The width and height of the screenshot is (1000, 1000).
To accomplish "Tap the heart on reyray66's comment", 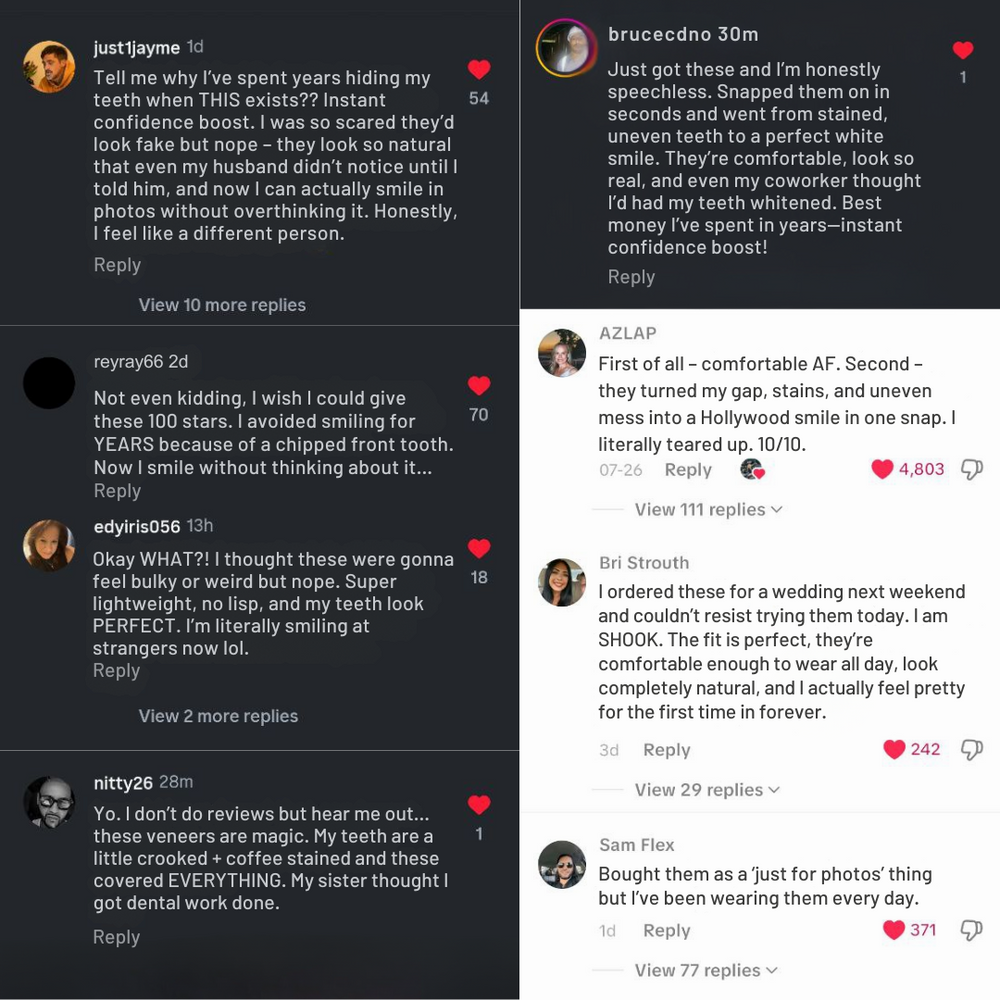I will pyautogui.click(x=479, y=386).
